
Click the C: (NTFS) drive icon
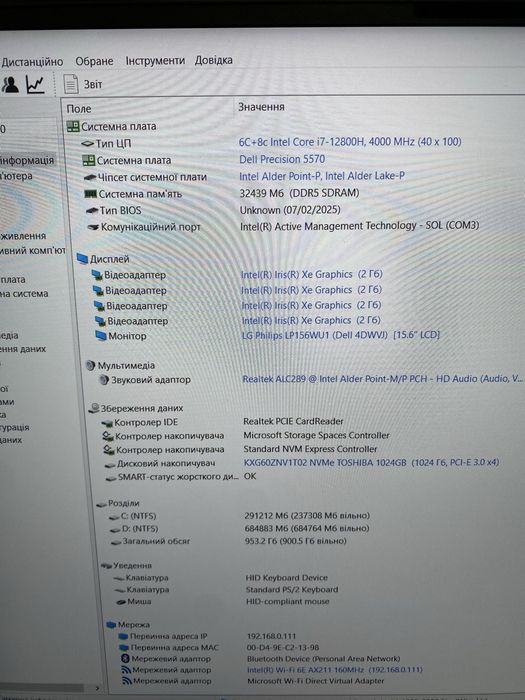tap(114, 517)
